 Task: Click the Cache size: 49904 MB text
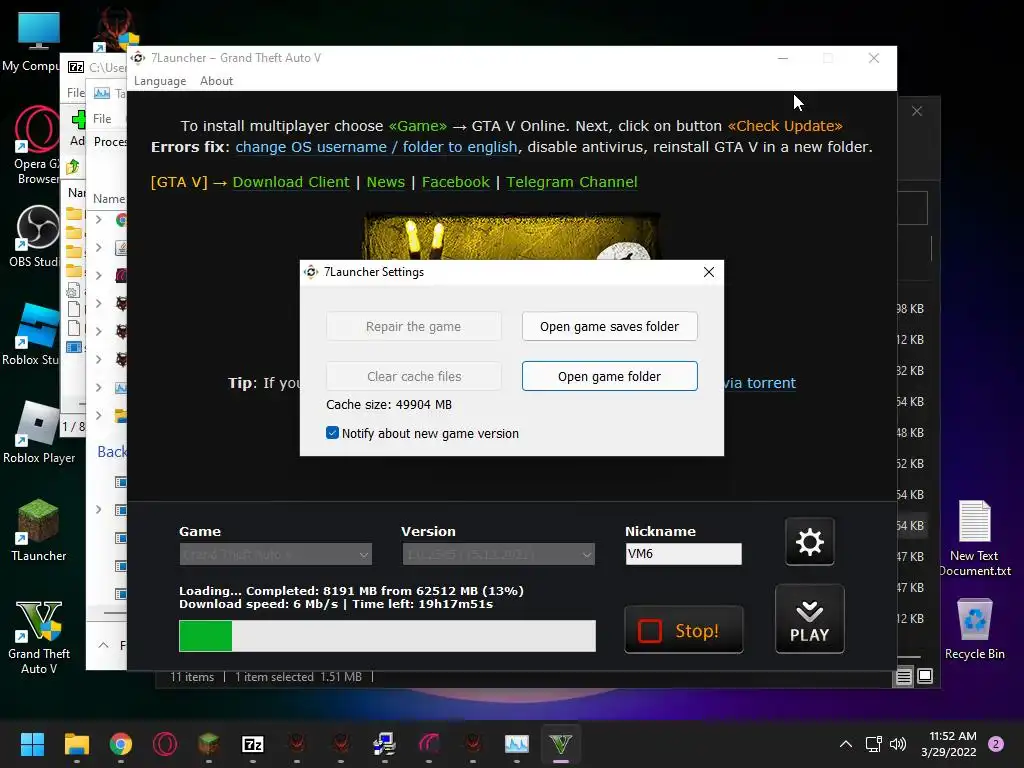(x=389, y=405)
